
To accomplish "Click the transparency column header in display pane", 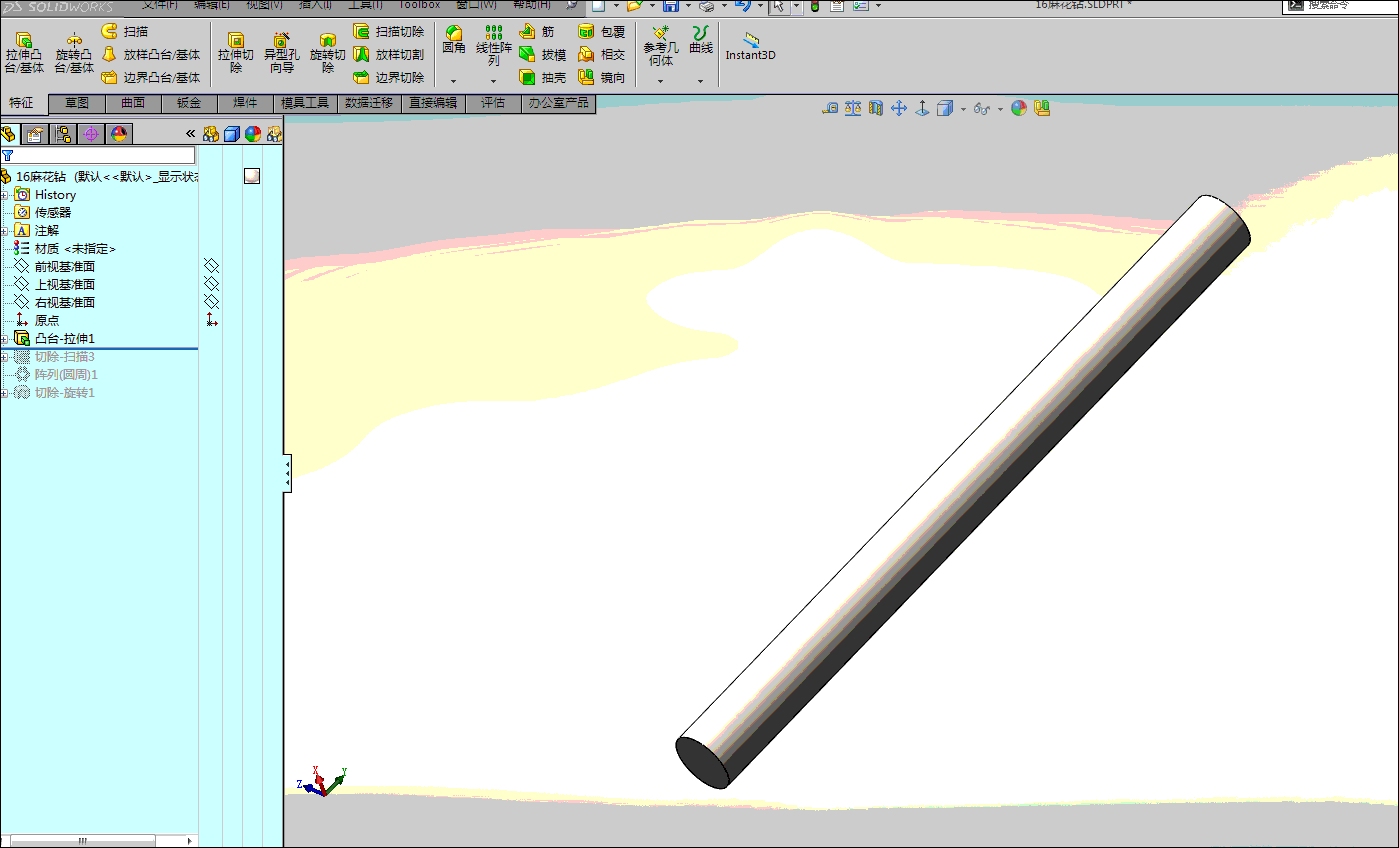I will click(x=274, y=134).
